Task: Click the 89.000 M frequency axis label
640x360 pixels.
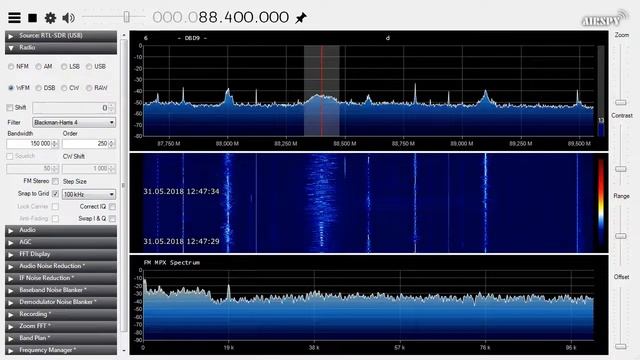Action: pos(462,144)
